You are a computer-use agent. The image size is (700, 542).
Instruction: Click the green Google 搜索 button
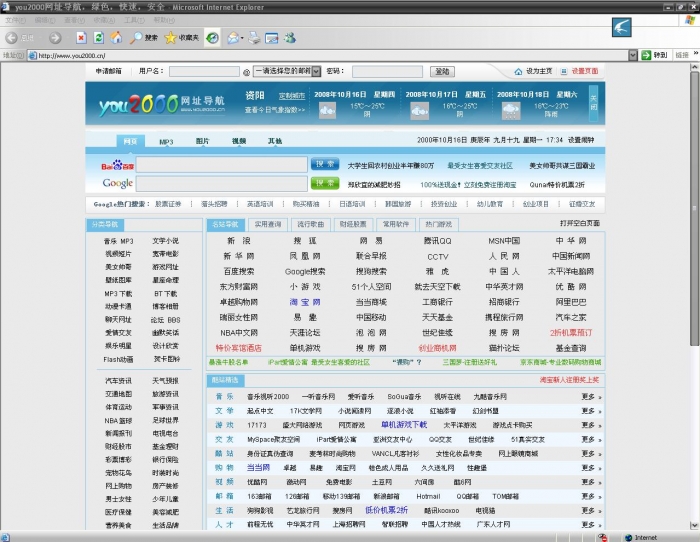pyautogui.click(x=325, y=183)
